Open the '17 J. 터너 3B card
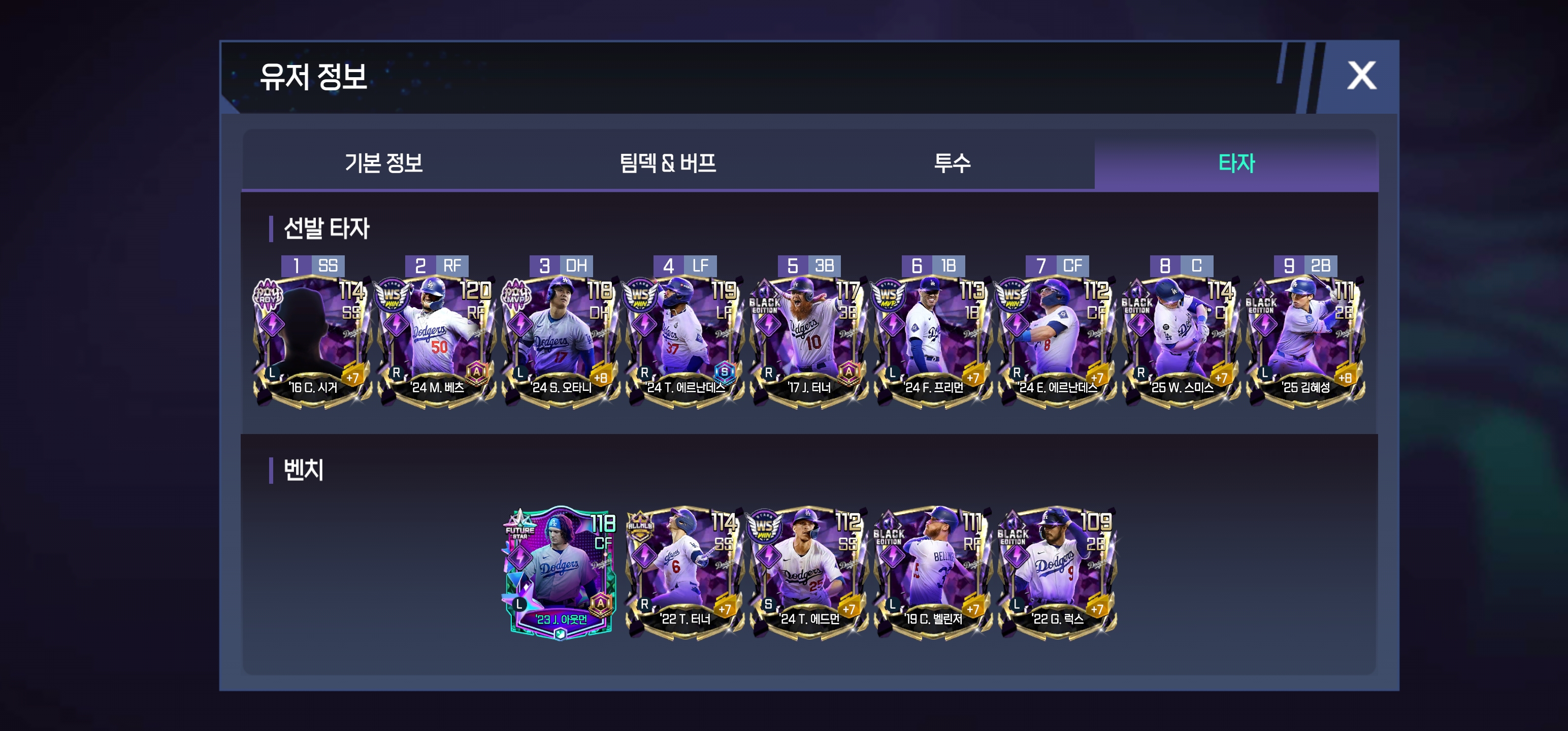Screen dimensions: 1568x731 point(809,341)
